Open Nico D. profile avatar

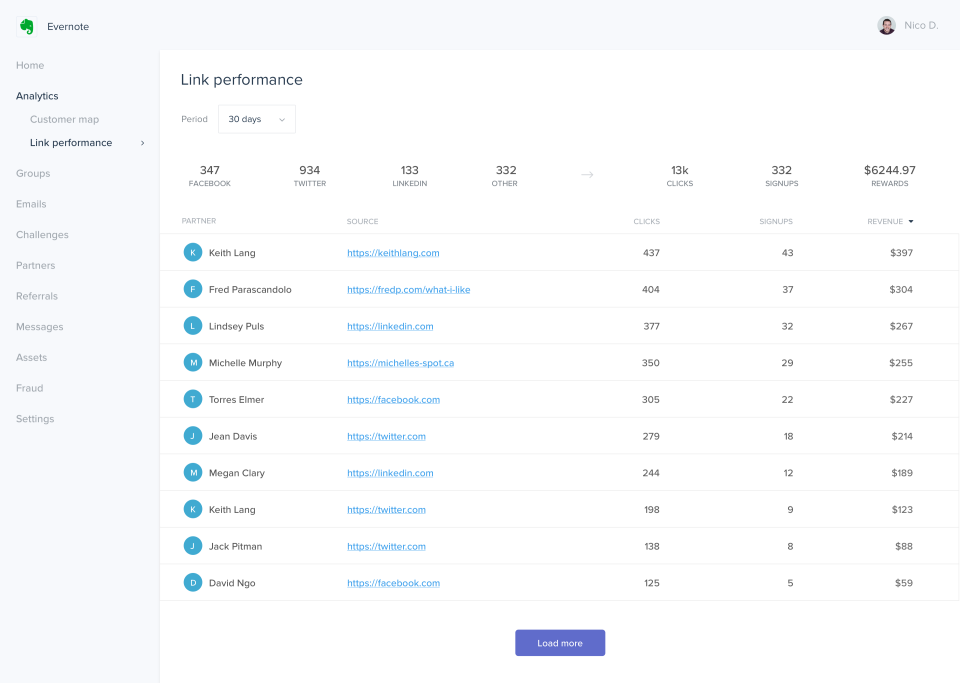coord(886,26)
